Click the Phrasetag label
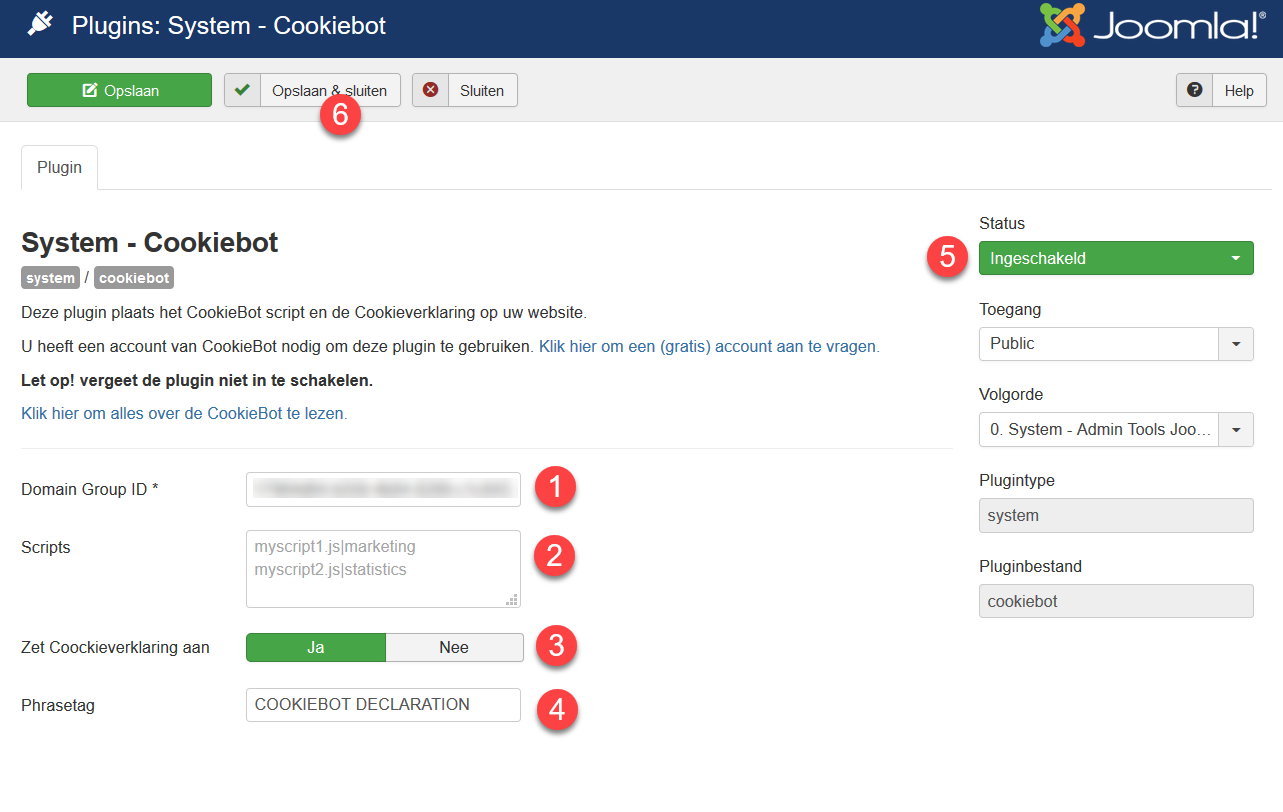 [58, 705]
